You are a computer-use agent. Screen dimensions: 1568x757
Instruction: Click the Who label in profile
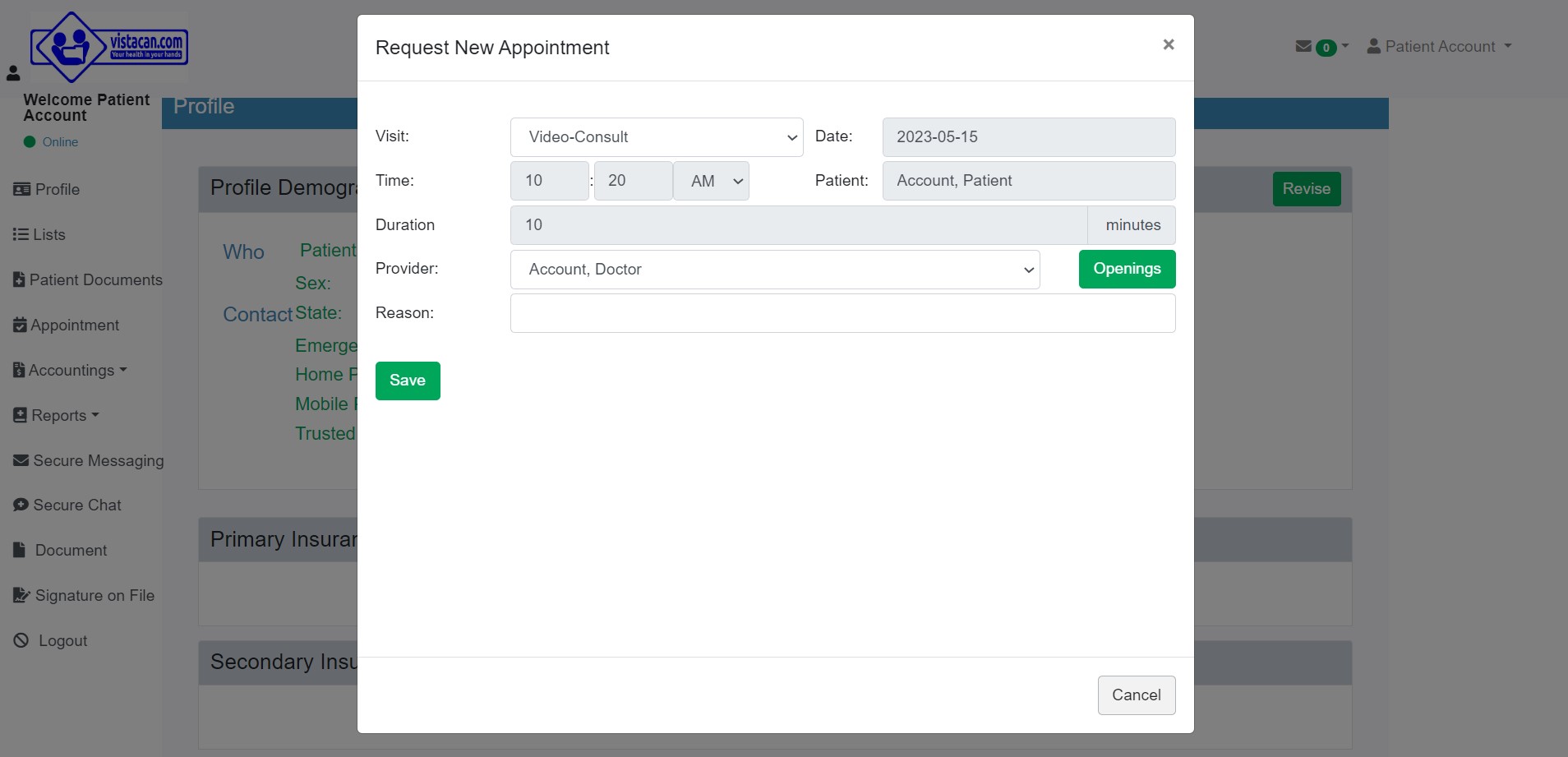coord(243,252)
